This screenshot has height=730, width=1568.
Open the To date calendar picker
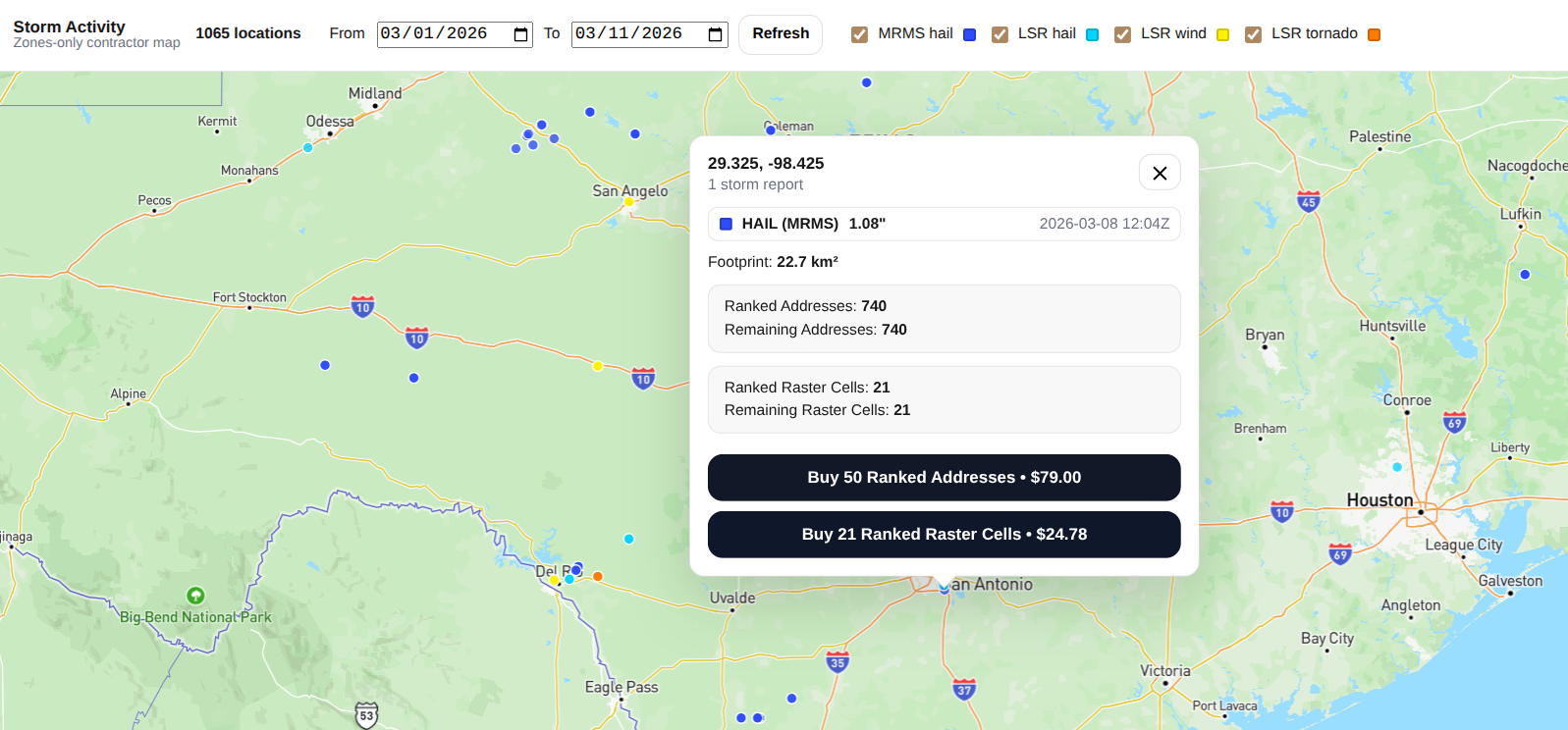(715, 34)
